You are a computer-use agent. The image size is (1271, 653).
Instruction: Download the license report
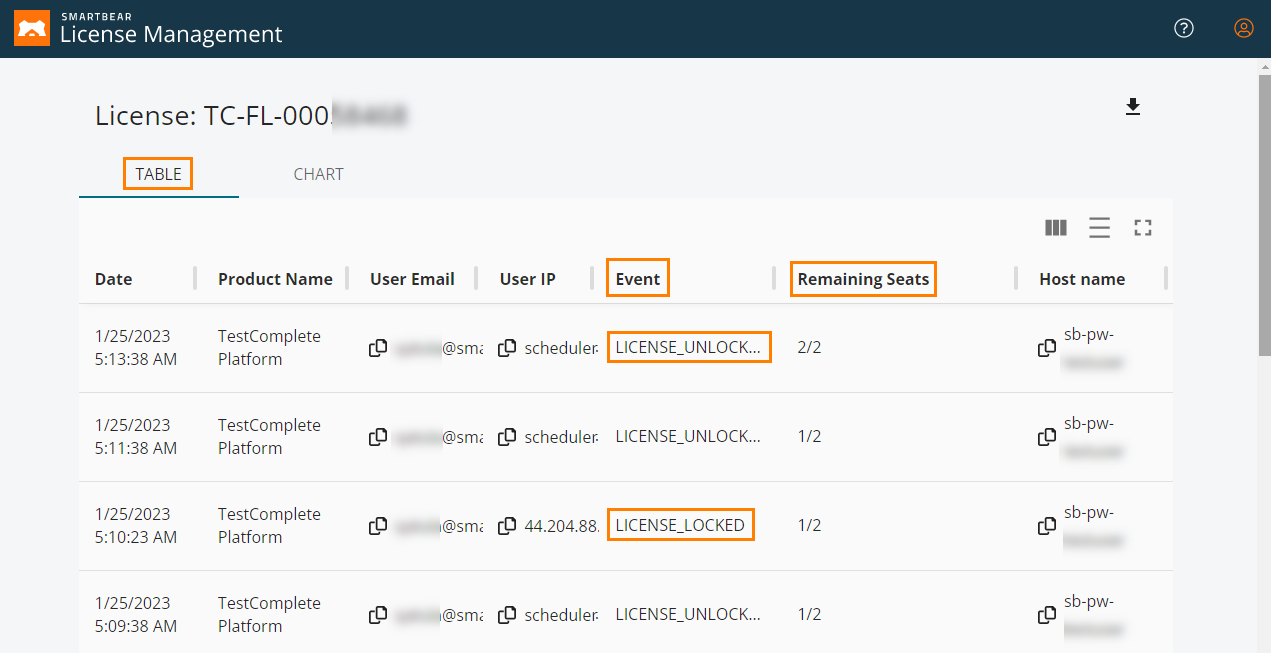pos(1133,107)
